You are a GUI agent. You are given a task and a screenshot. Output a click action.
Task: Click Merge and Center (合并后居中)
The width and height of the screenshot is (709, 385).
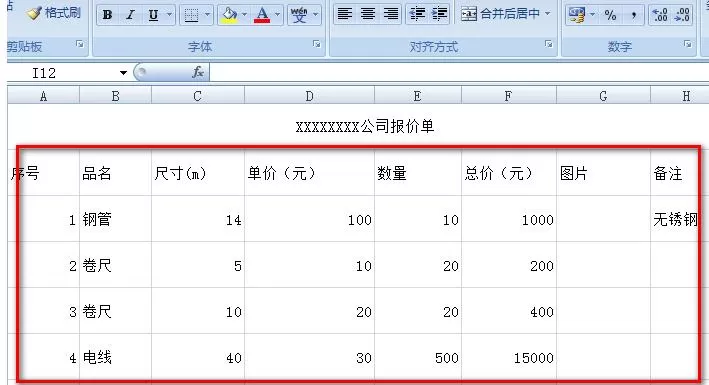click(x=500, y=14)
